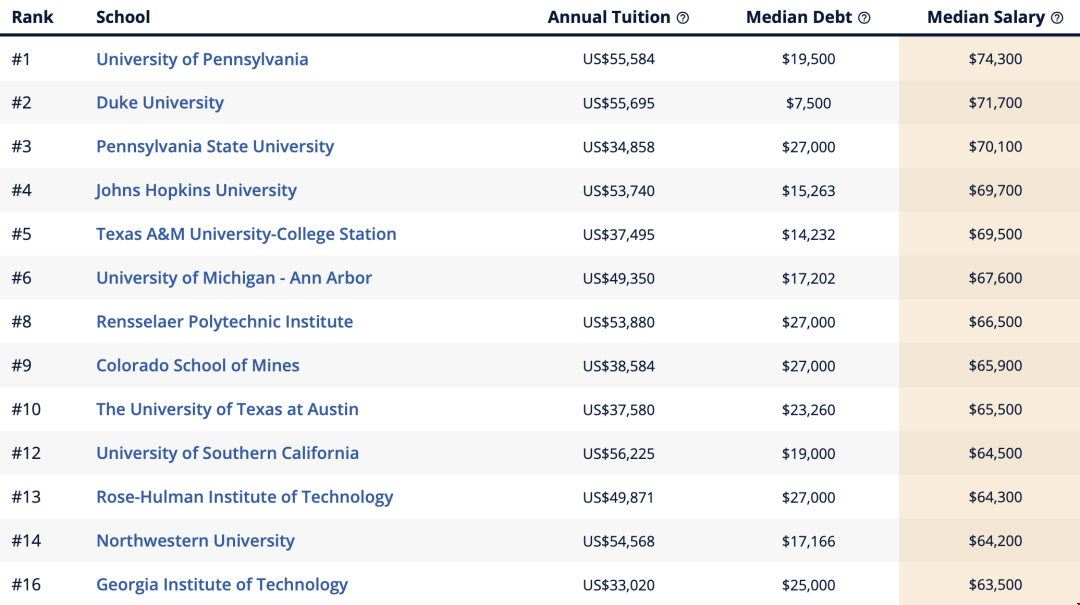This screenshot has height=605, width=1080.
Task: Click the School column header
Action: pyautogui.click(x=123, y=17)
